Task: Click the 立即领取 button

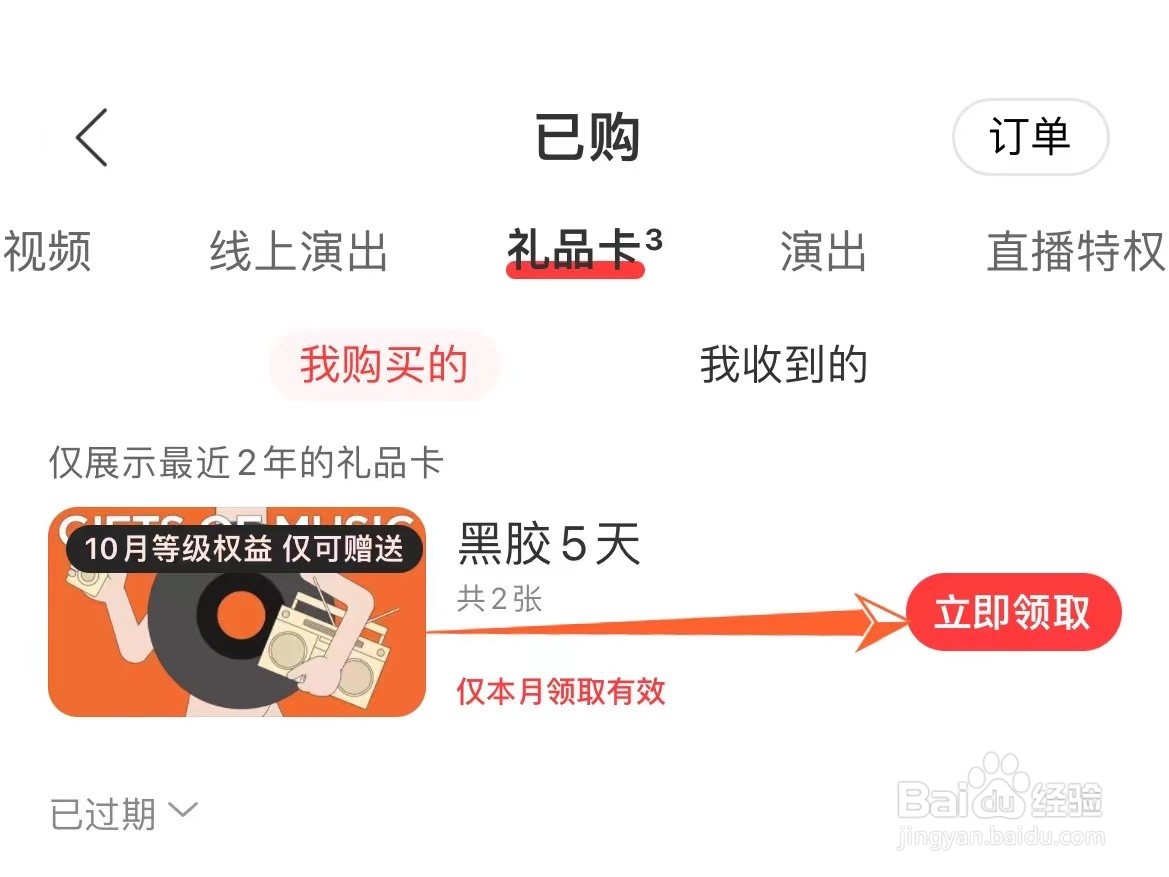Action: 1014,612
